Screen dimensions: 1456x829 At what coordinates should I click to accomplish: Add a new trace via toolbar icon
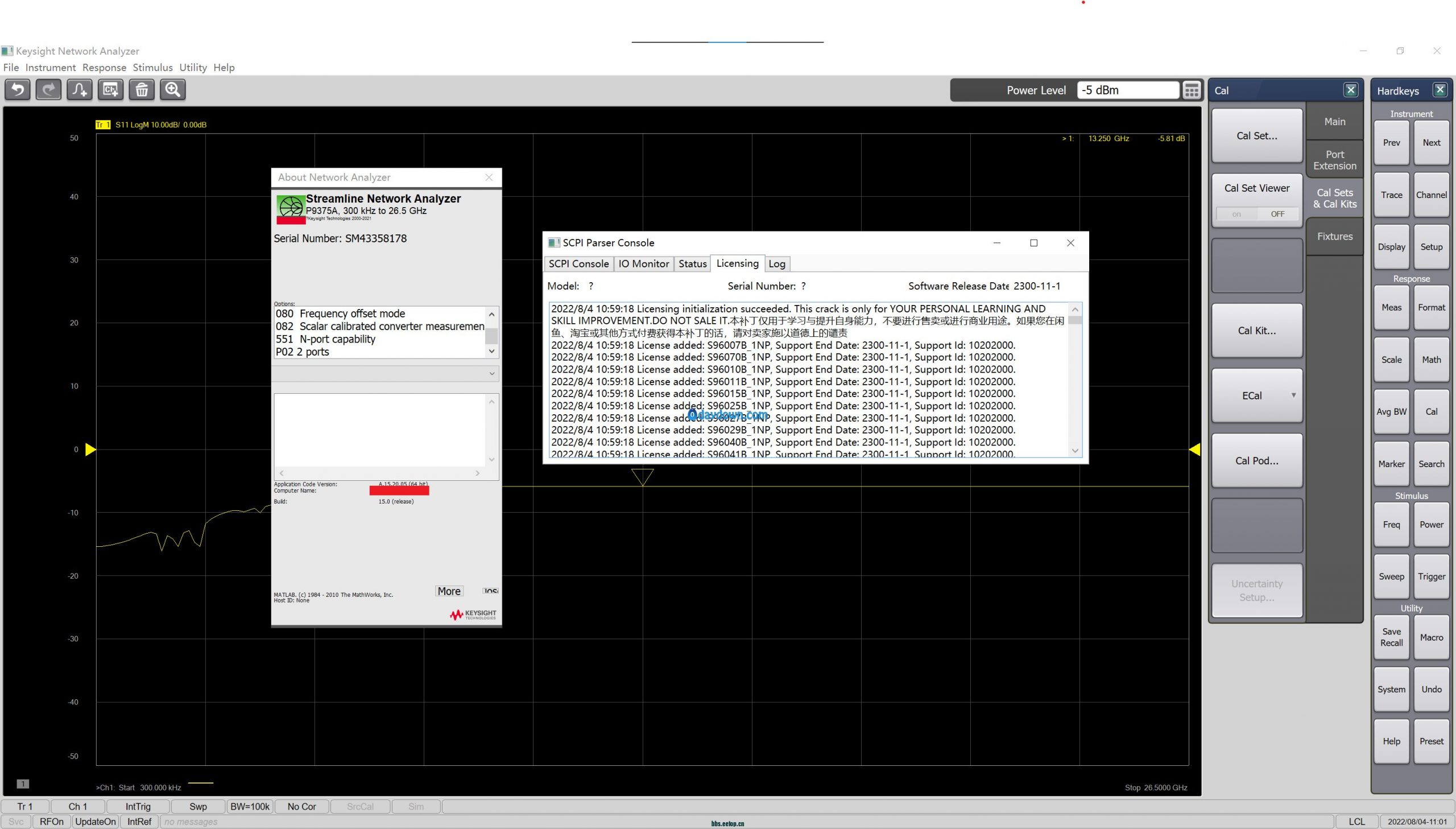click(80, 89)
